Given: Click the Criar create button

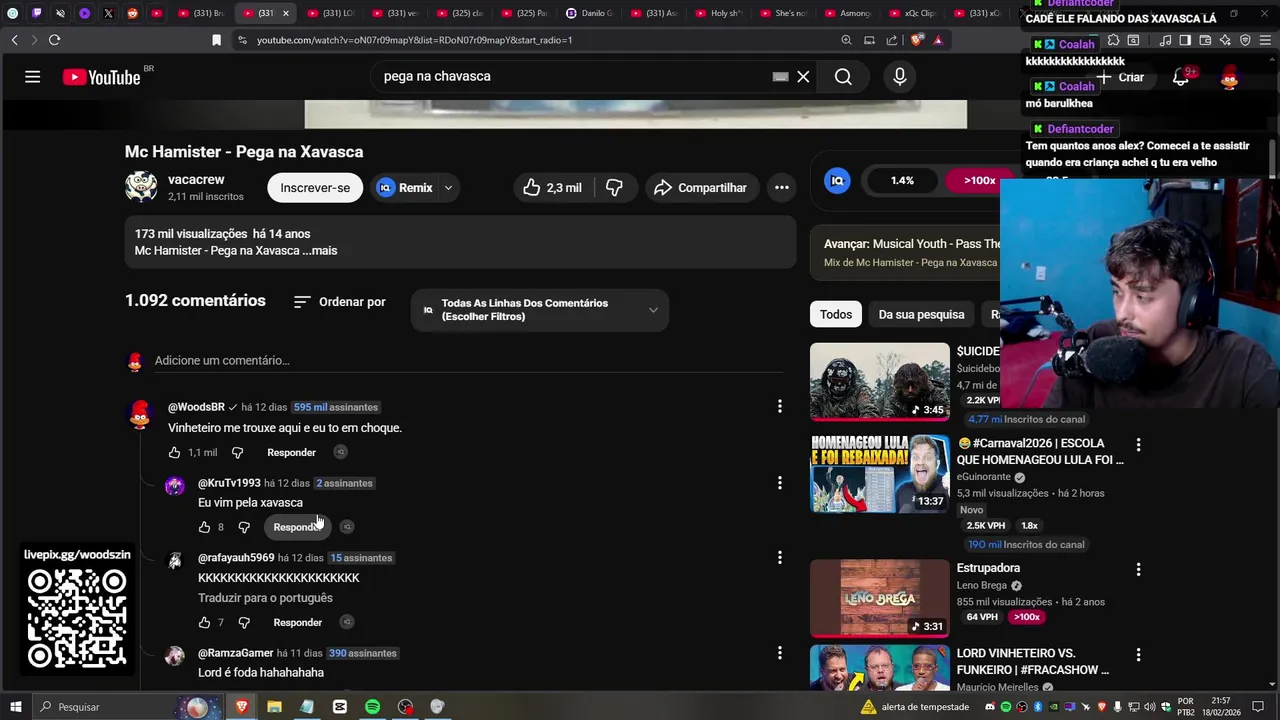Looking at the screenshot, I should pyautogui.click(x=1120, y=77).
